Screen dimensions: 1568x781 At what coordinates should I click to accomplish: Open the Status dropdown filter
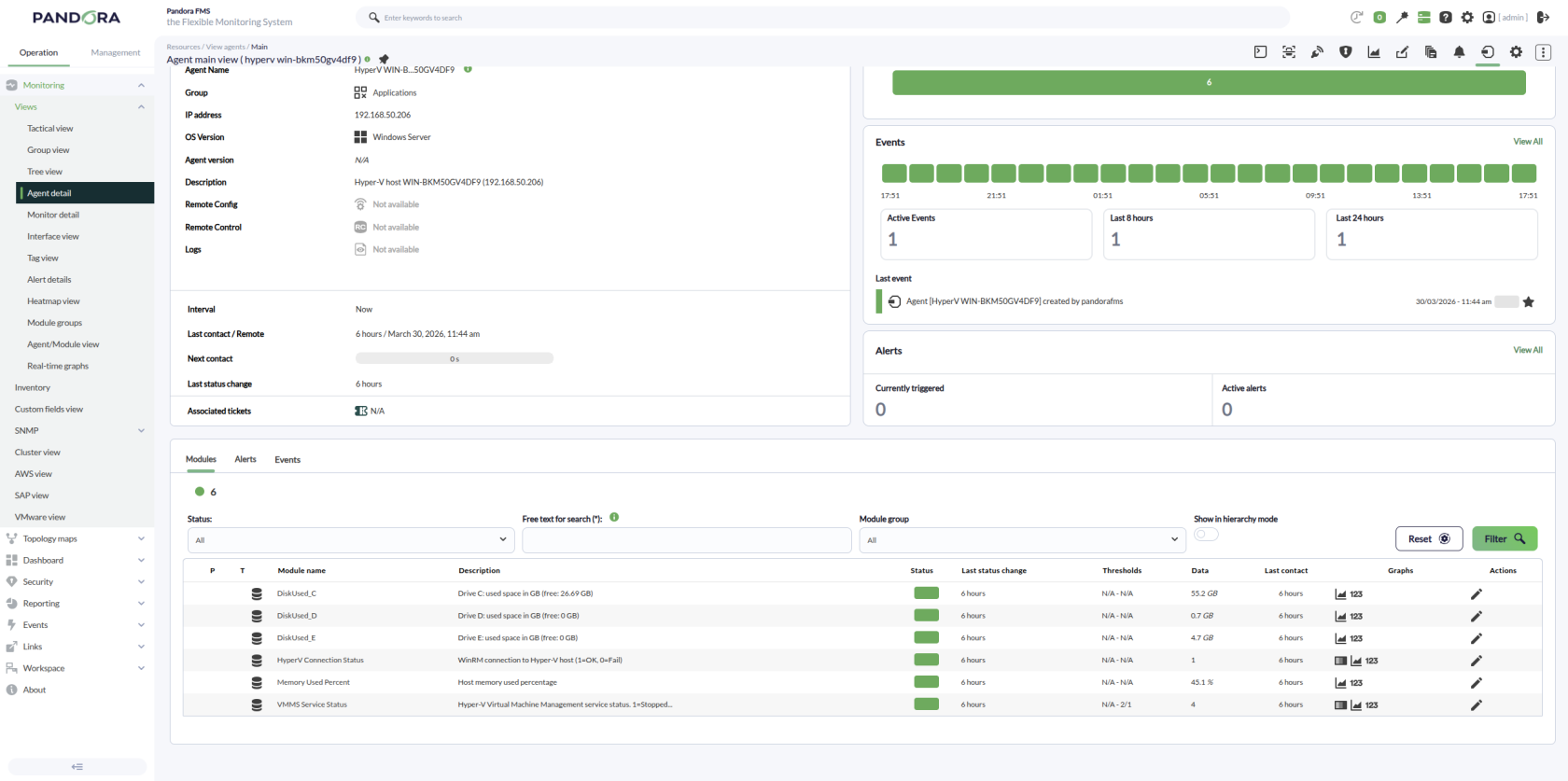(x=351, y=539)
